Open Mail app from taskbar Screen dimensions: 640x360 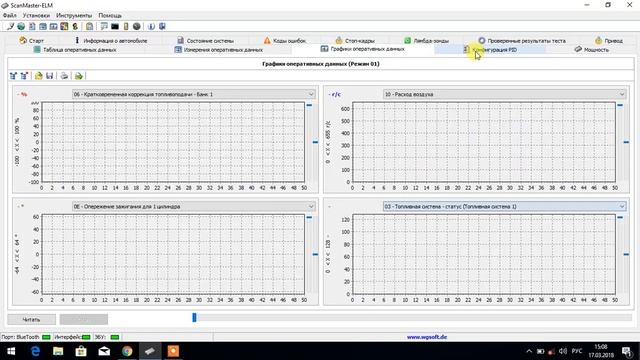(x=104, y=351)
